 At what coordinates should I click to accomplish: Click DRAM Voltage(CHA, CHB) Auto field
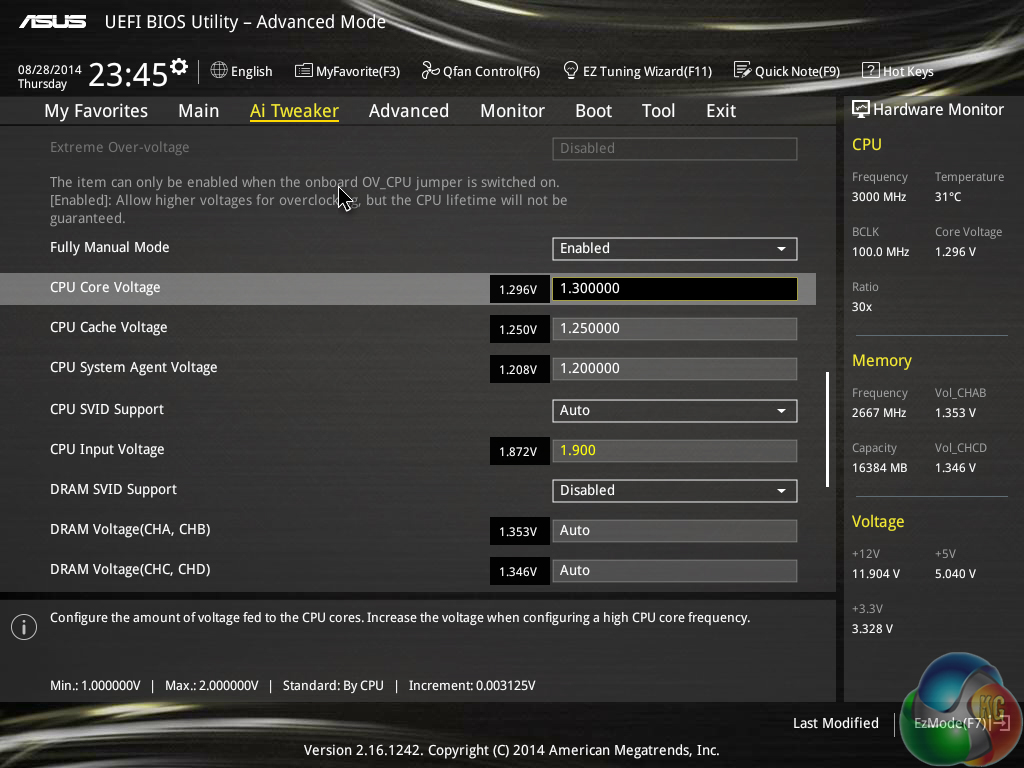point(674,530)
